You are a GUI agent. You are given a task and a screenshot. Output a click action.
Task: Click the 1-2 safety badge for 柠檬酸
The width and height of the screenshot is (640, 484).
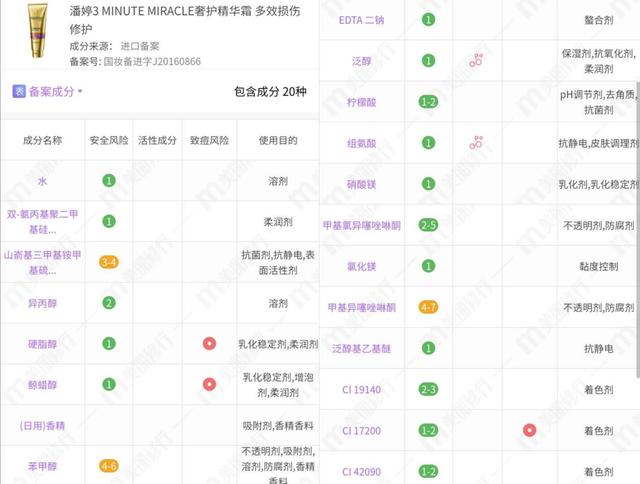point(428,102)
